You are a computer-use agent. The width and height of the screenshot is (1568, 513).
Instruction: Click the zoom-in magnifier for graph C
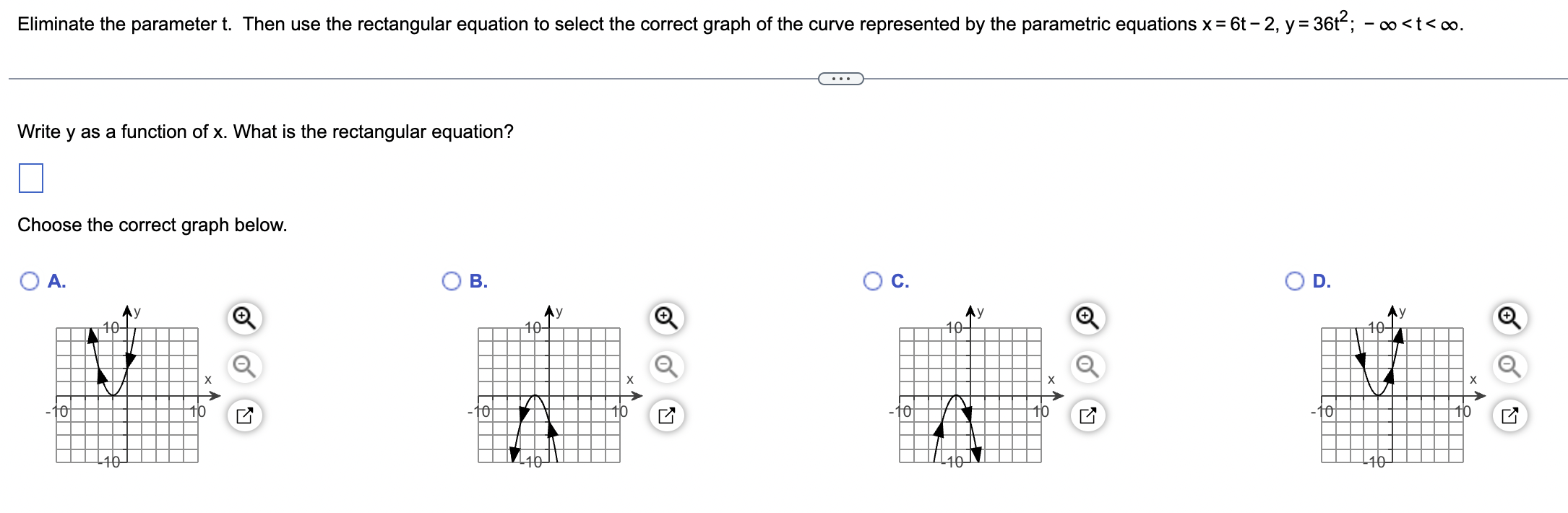click(1087, 316)
